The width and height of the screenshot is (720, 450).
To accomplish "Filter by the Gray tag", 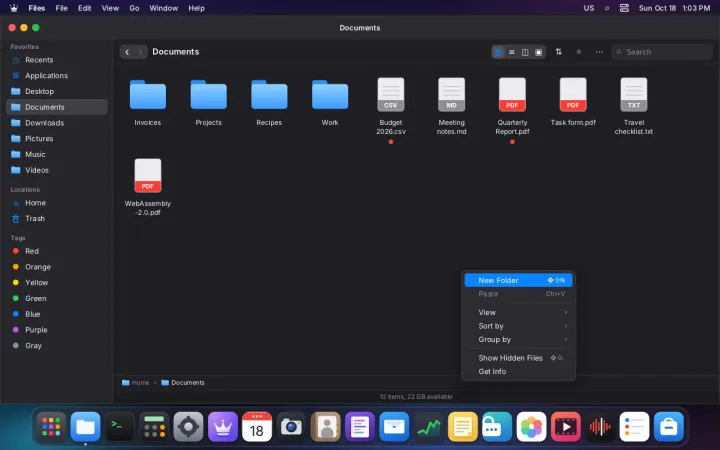I will point(57,346).
